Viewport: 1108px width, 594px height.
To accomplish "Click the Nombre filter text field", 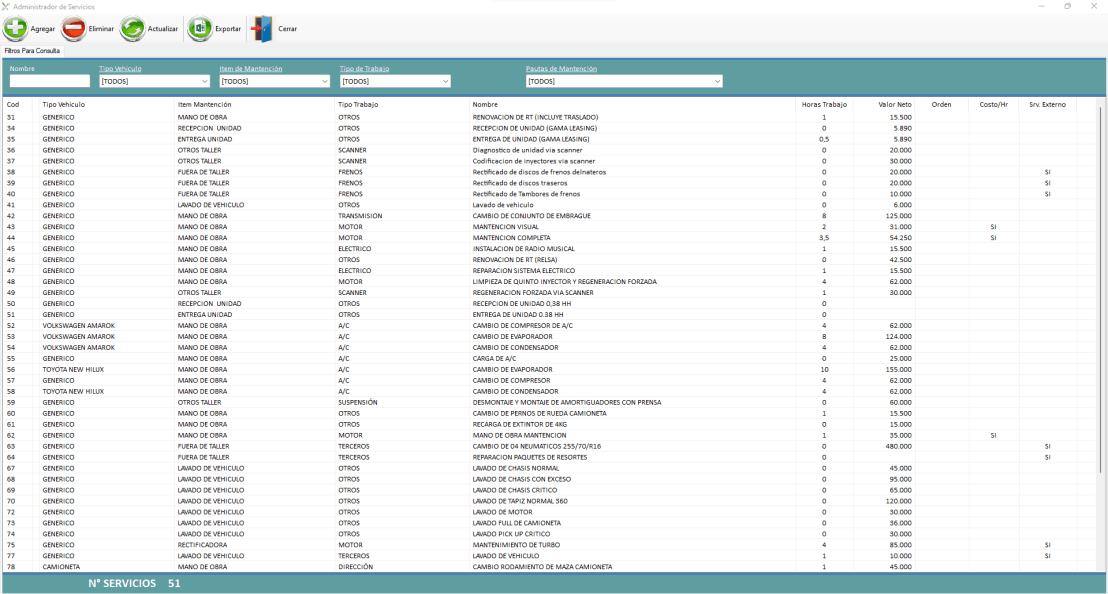I will (50, 82).
